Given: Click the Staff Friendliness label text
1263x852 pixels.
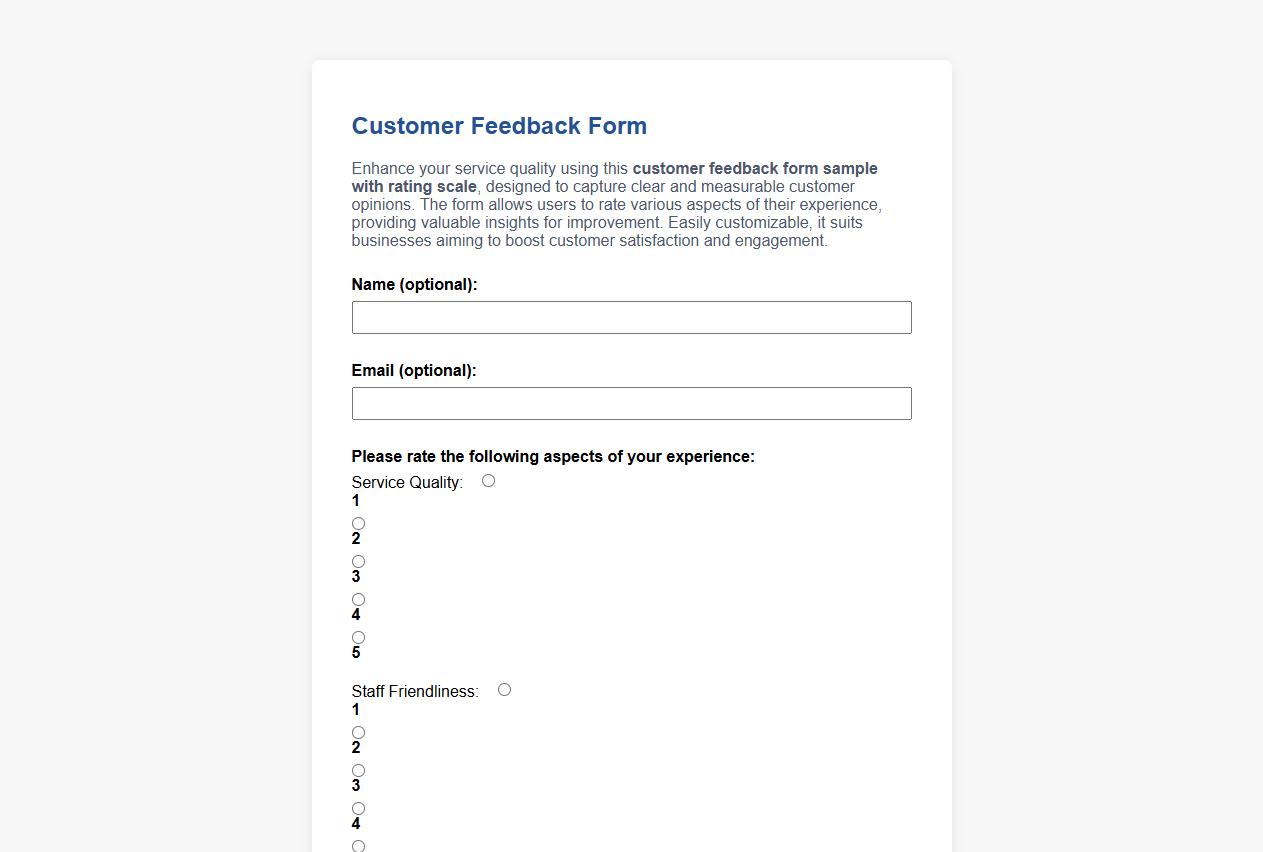Looking at the screenshot, I should point(414,691).
